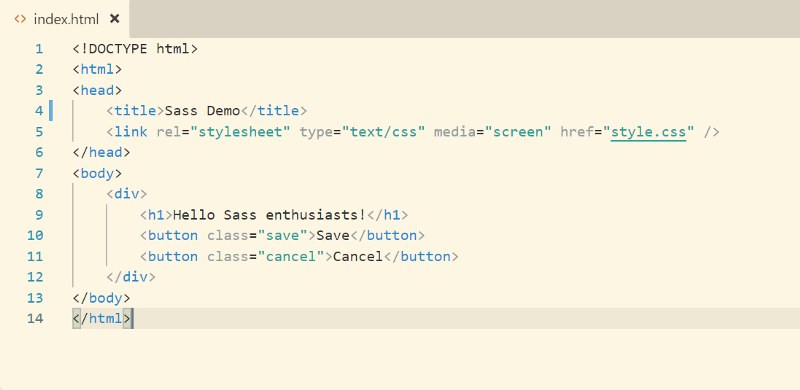
Task: Click the HTML file icon on the index.html tab
Action: pyautogui.click(x=20, y=19)
